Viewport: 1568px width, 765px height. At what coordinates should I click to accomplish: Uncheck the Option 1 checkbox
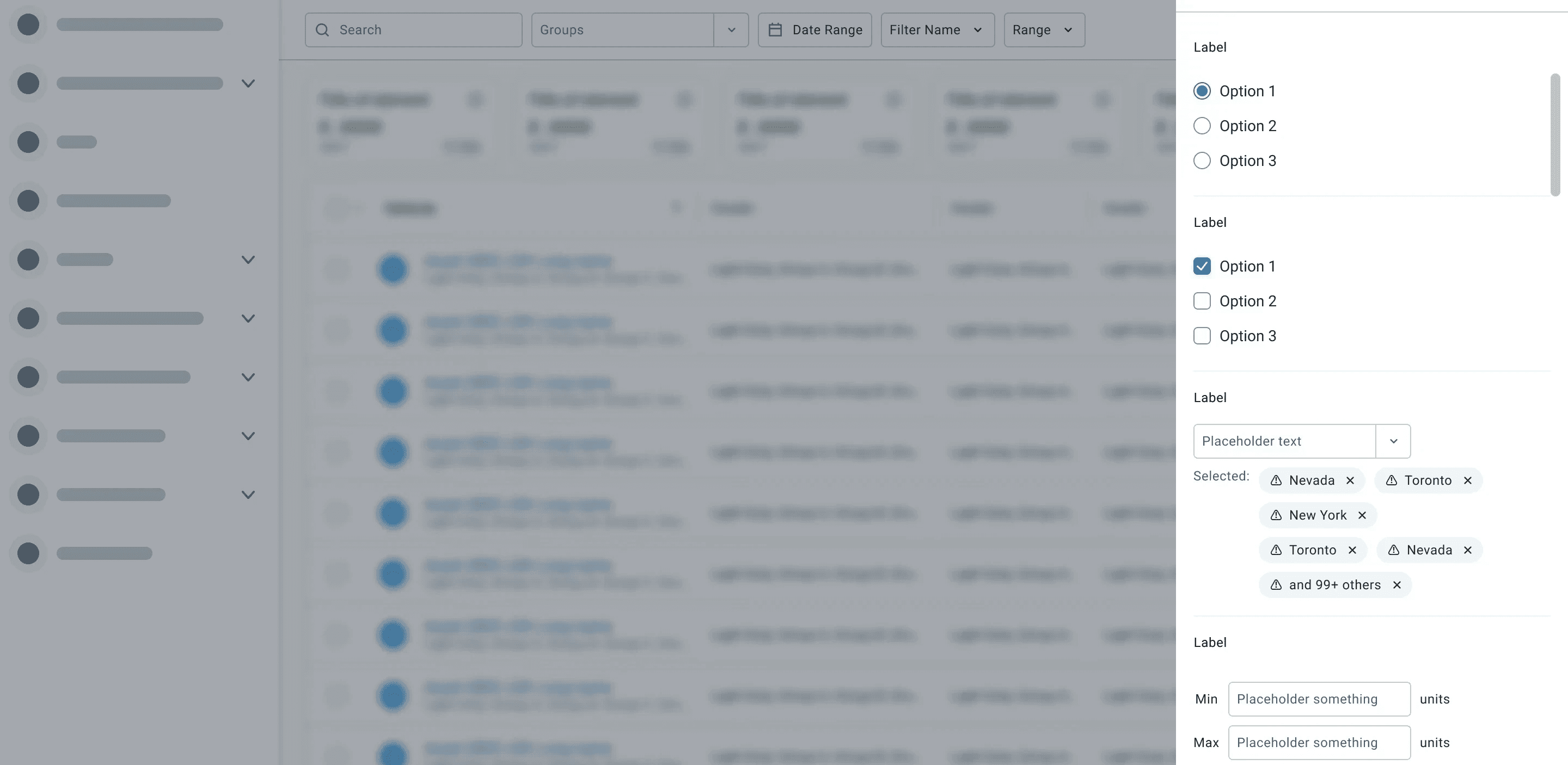[1202, 267]
